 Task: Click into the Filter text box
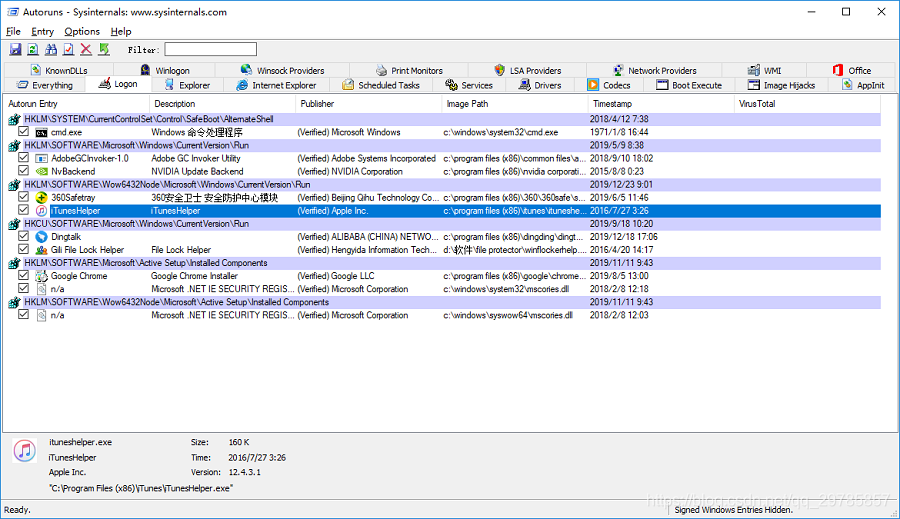pyautogui.click(x=211, y=49)
